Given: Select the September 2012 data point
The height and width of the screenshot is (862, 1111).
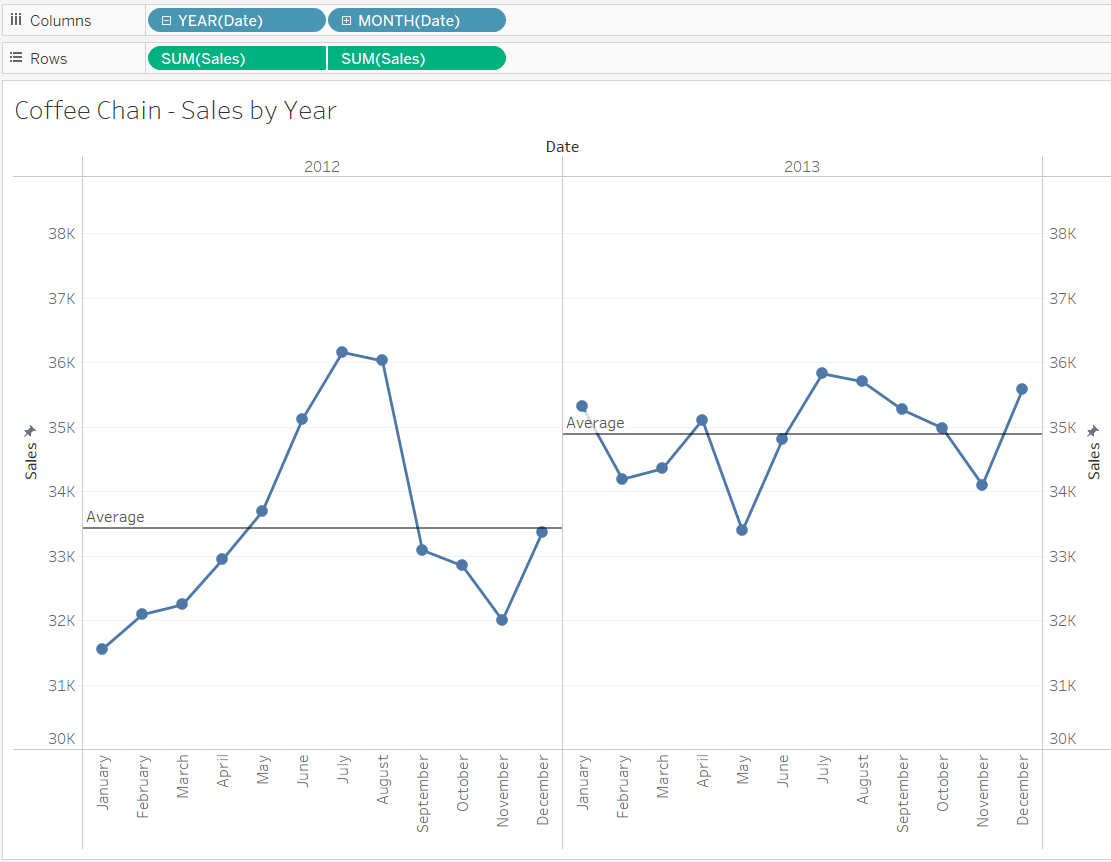Looking at the screenshot, I should 422,550.
